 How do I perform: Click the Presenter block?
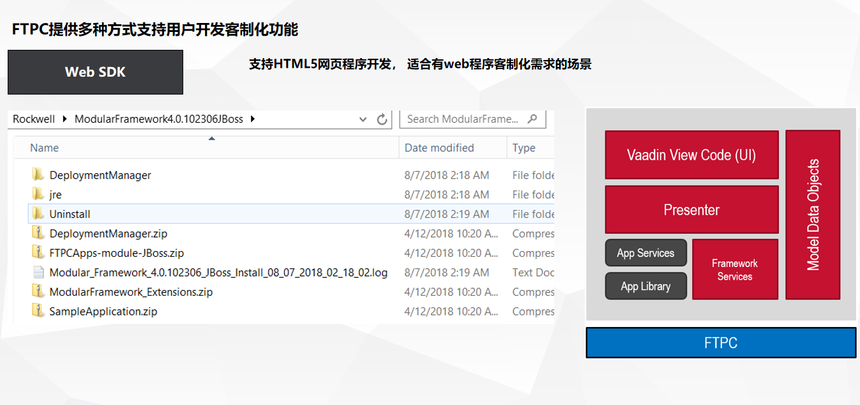(x=692, y=210)
